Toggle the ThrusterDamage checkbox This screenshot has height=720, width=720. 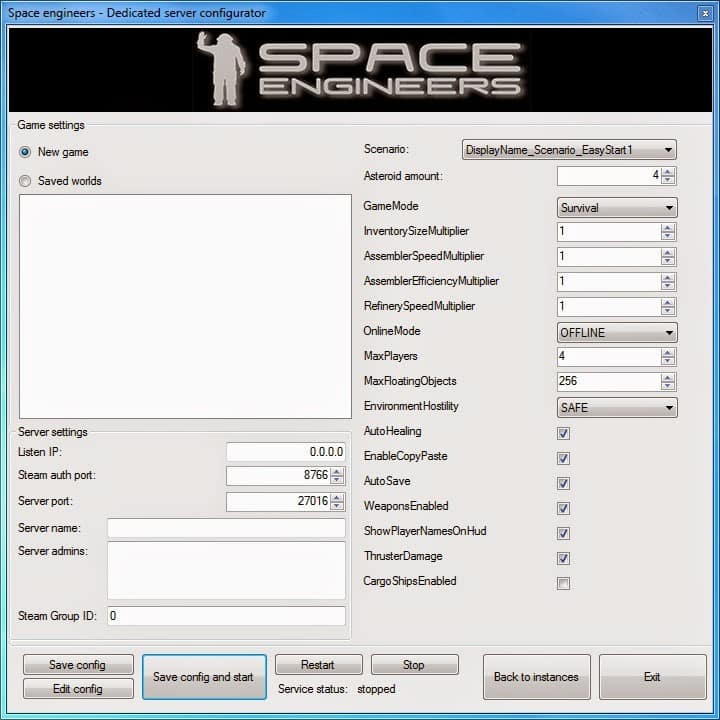[x=563, y=558]
